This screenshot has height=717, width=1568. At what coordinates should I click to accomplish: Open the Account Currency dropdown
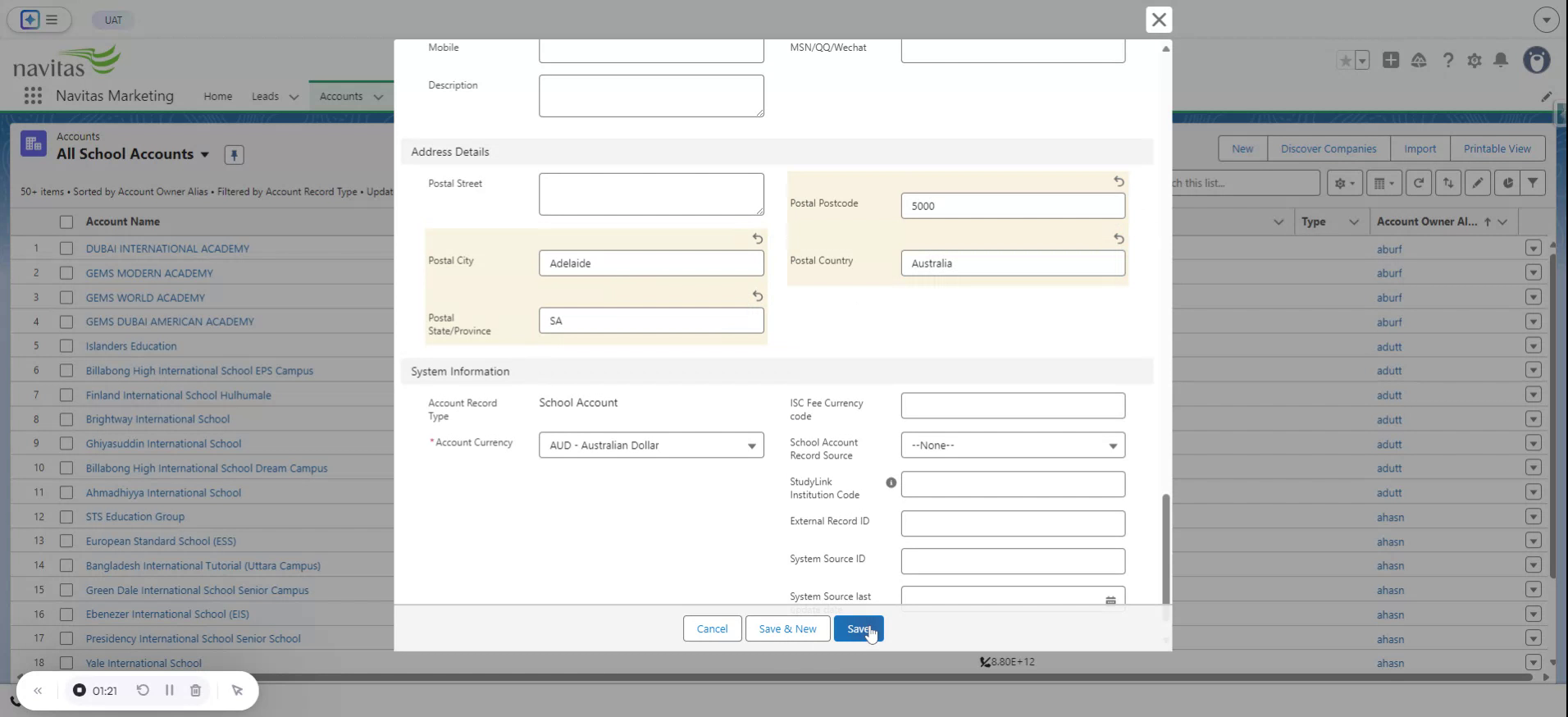pyautogui.click(x=651, y=445)
